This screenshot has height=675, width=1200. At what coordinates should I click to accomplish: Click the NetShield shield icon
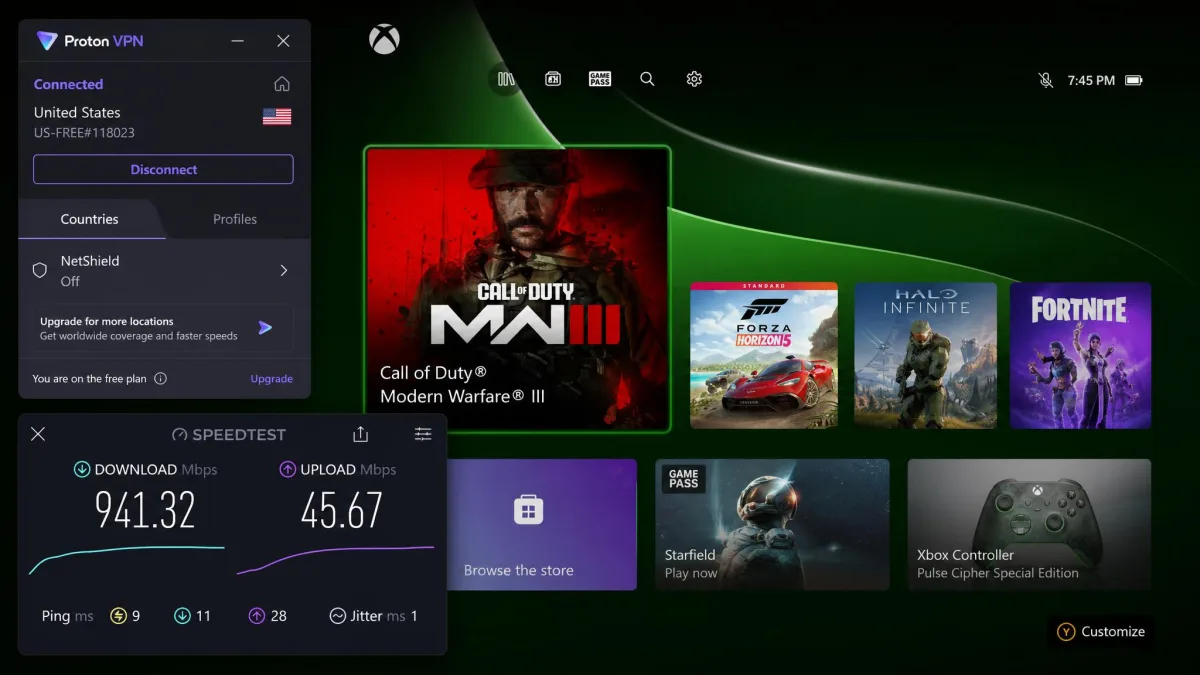40,270
